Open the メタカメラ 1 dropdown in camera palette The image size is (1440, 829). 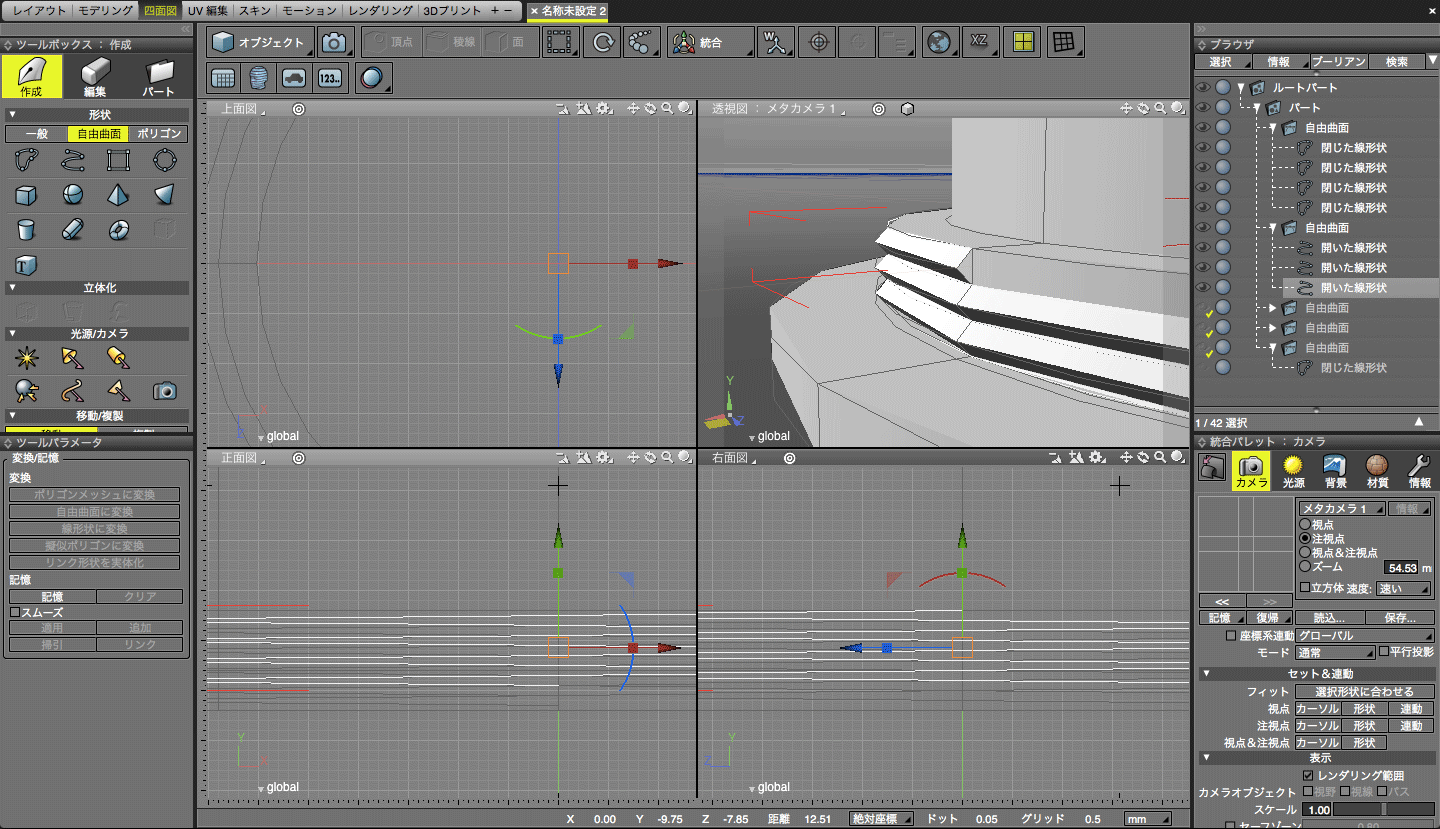click(1341, 508)
